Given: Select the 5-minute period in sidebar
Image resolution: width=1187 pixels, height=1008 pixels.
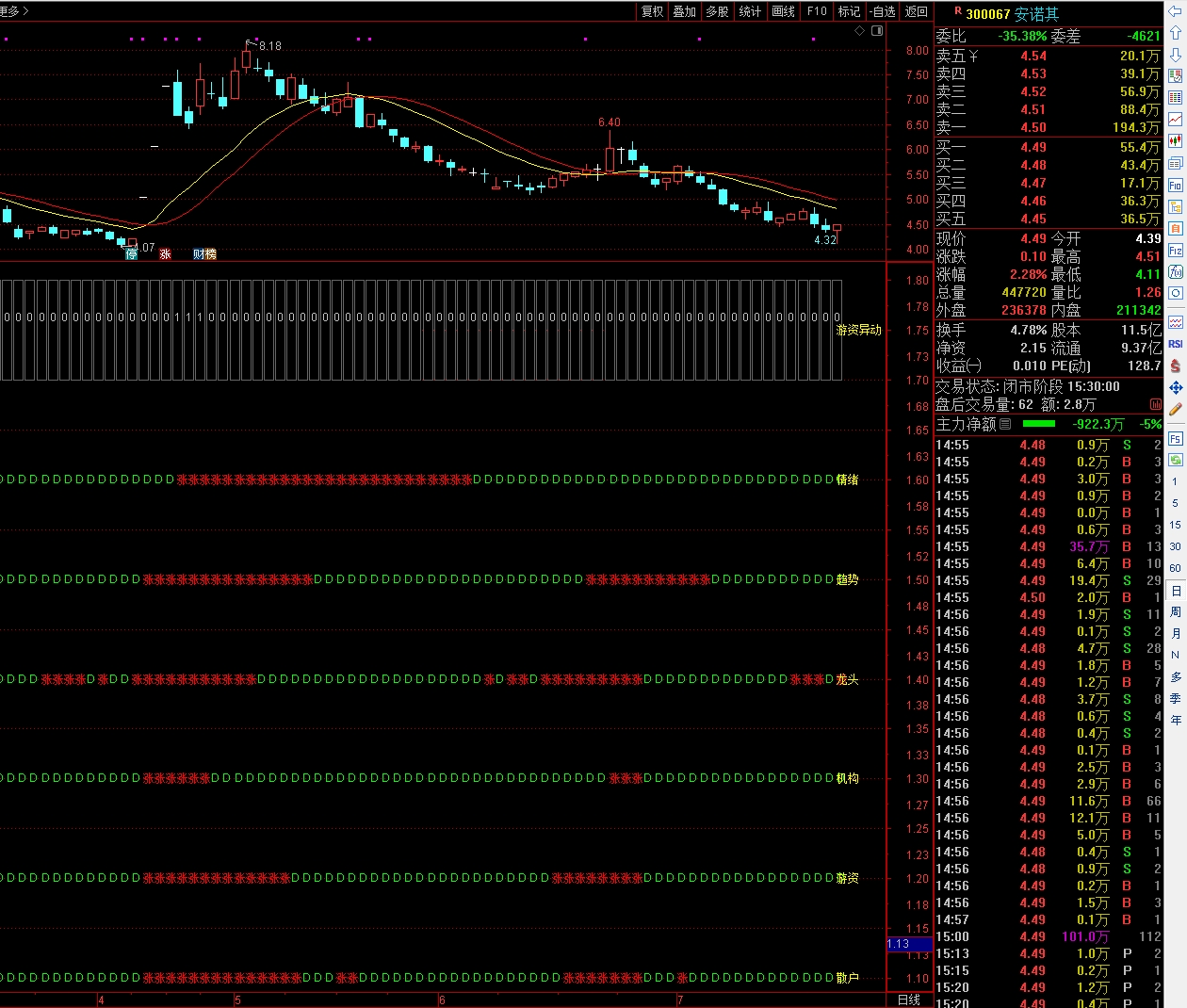Looking at the screenshot, I should [x=1175, y=503].
